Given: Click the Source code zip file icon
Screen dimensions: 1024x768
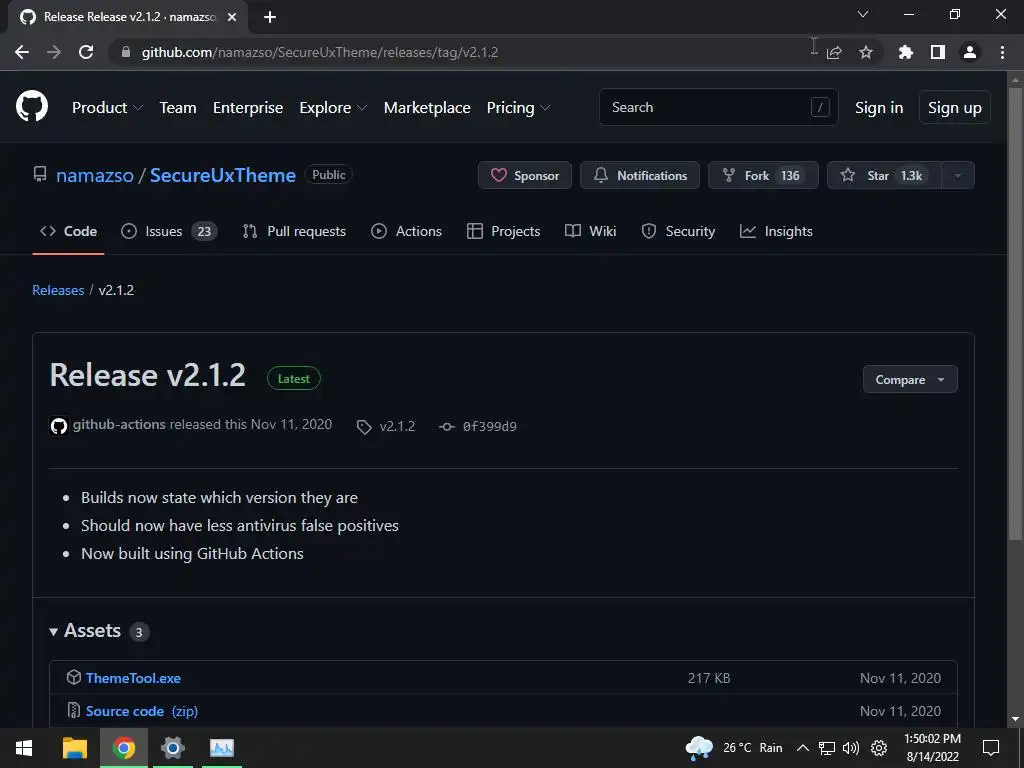Looking at the screenshot, I should (x=74, y=710).
